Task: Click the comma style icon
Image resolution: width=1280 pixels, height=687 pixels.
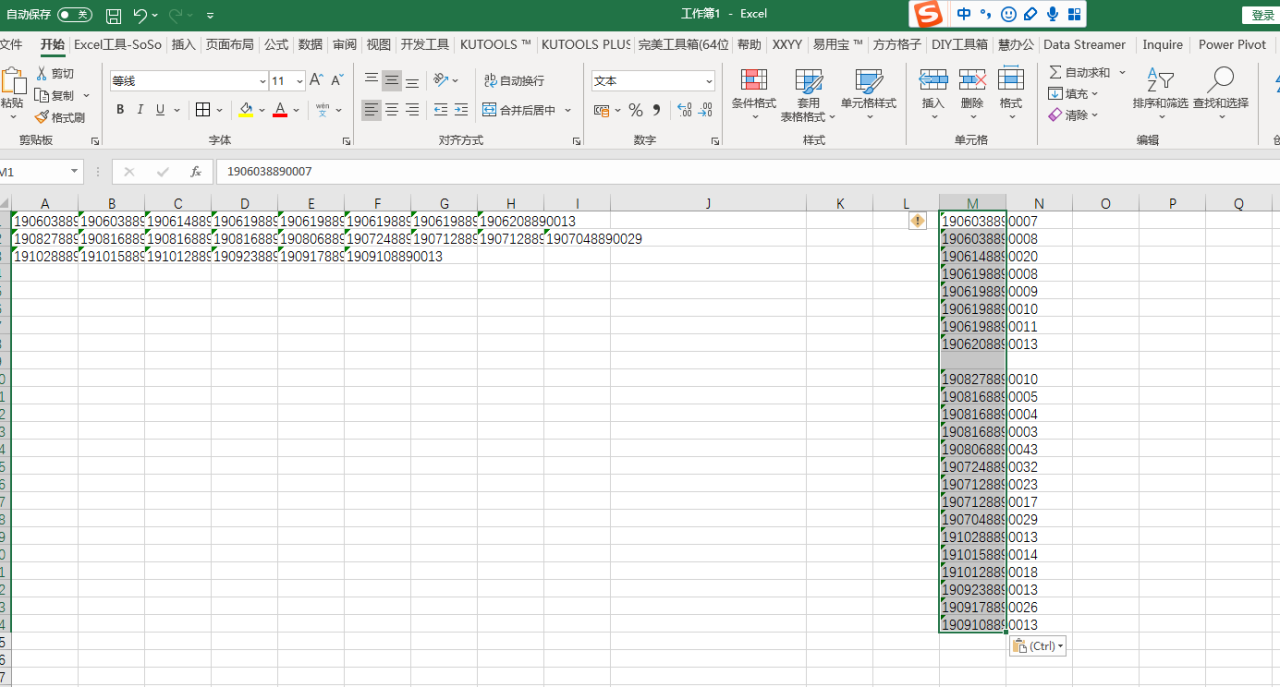Action: click(657, 110)
